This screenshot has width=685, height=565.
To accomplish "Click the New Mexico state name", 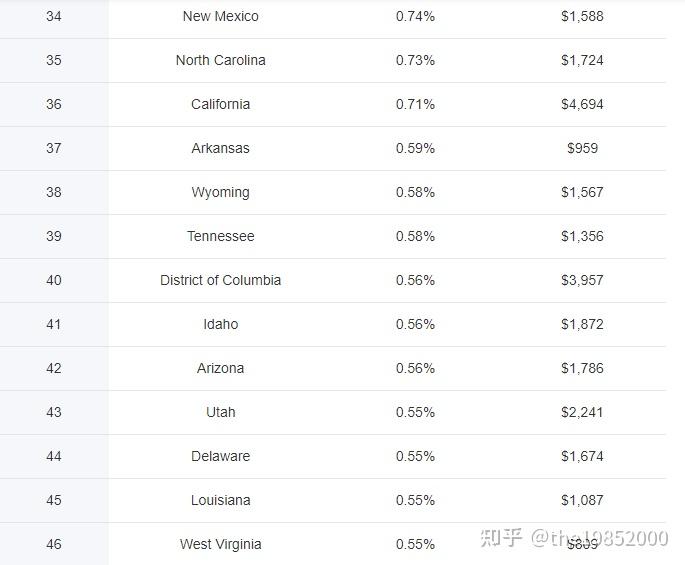I will (220, 16).
